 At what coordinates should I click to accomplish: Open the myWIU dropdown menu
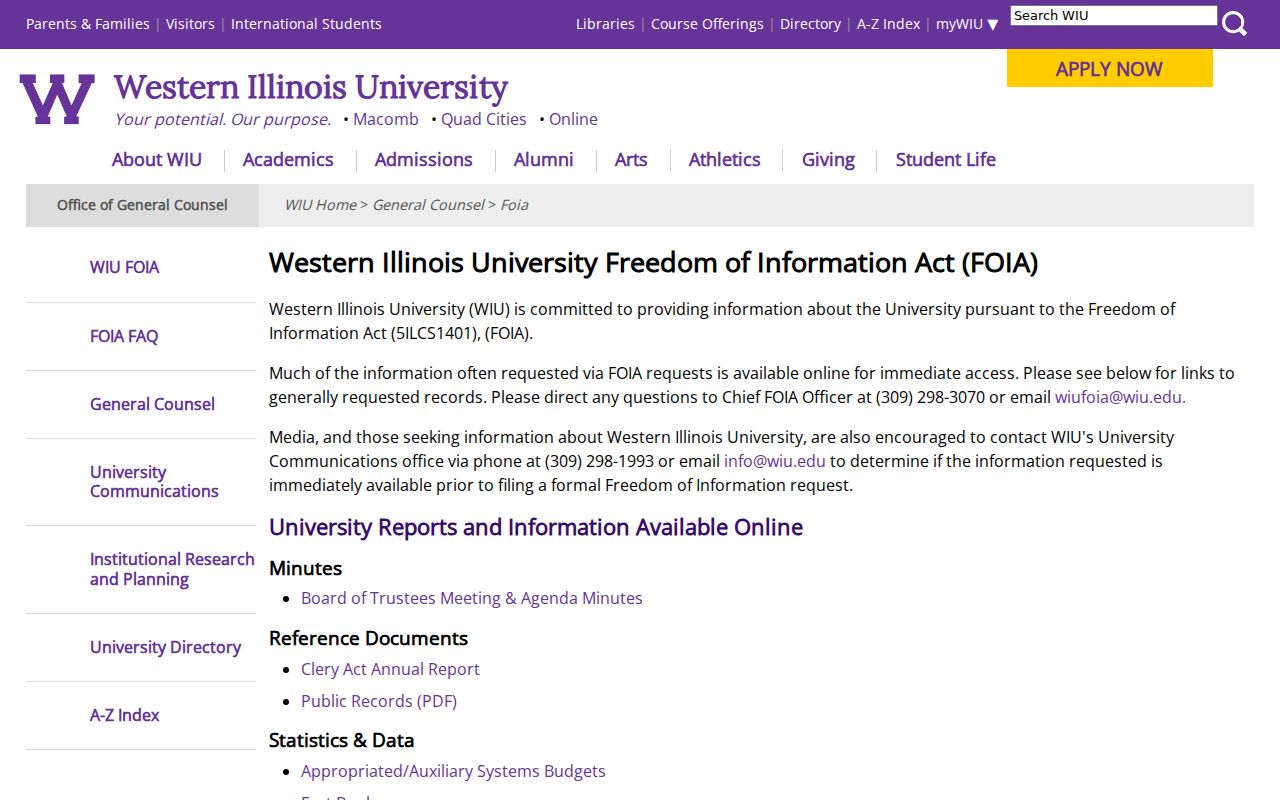[967, 24]
